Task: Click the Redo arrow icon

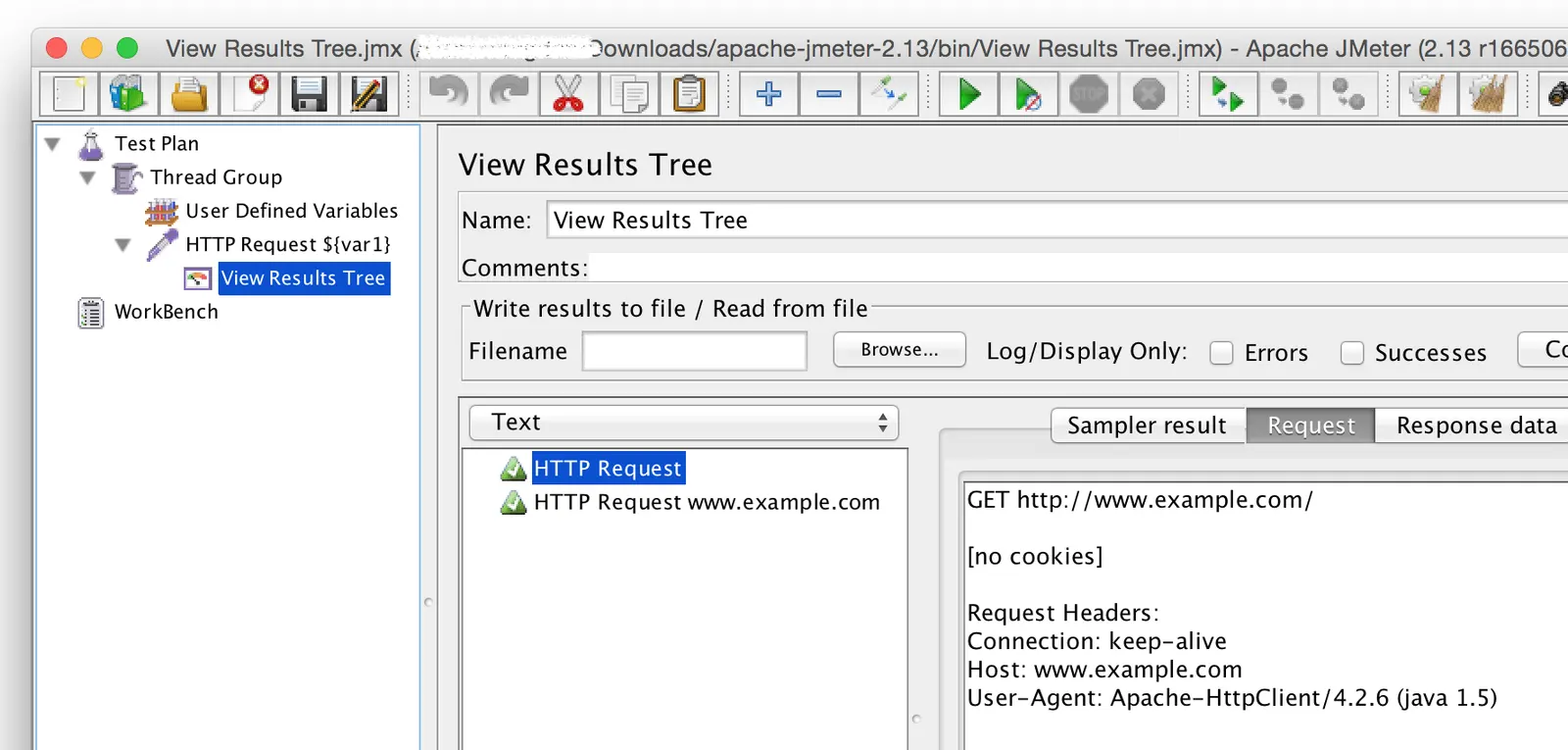Action: (x=510, y=95)
